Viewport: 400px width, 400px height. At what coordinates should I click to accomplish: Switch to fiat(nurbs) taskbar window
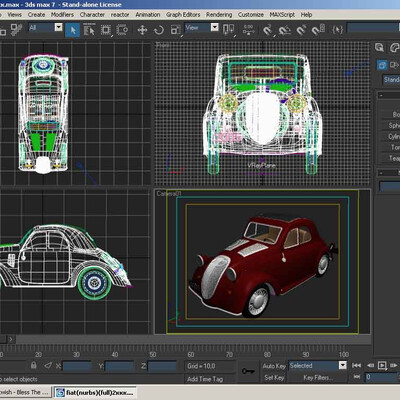click(x=95, y=392)
